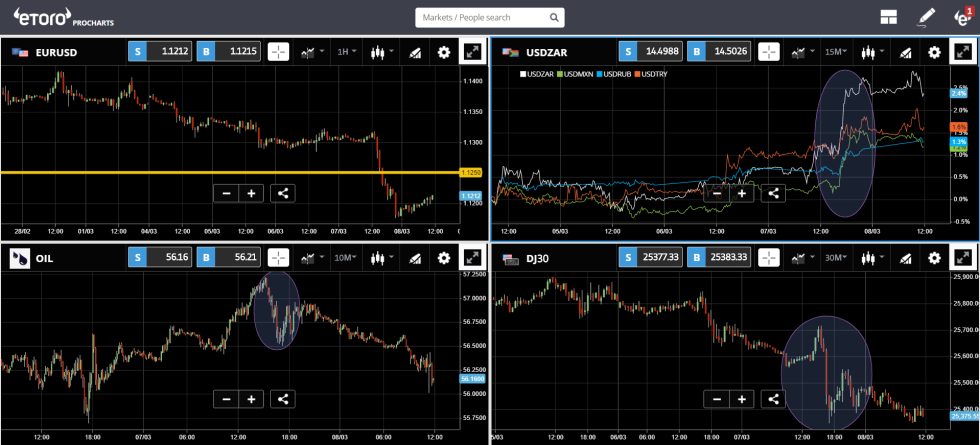This screenshot has width=980, height=445.
Task: Zoom in on the EURUSD chart
Action: click(251, 194)
